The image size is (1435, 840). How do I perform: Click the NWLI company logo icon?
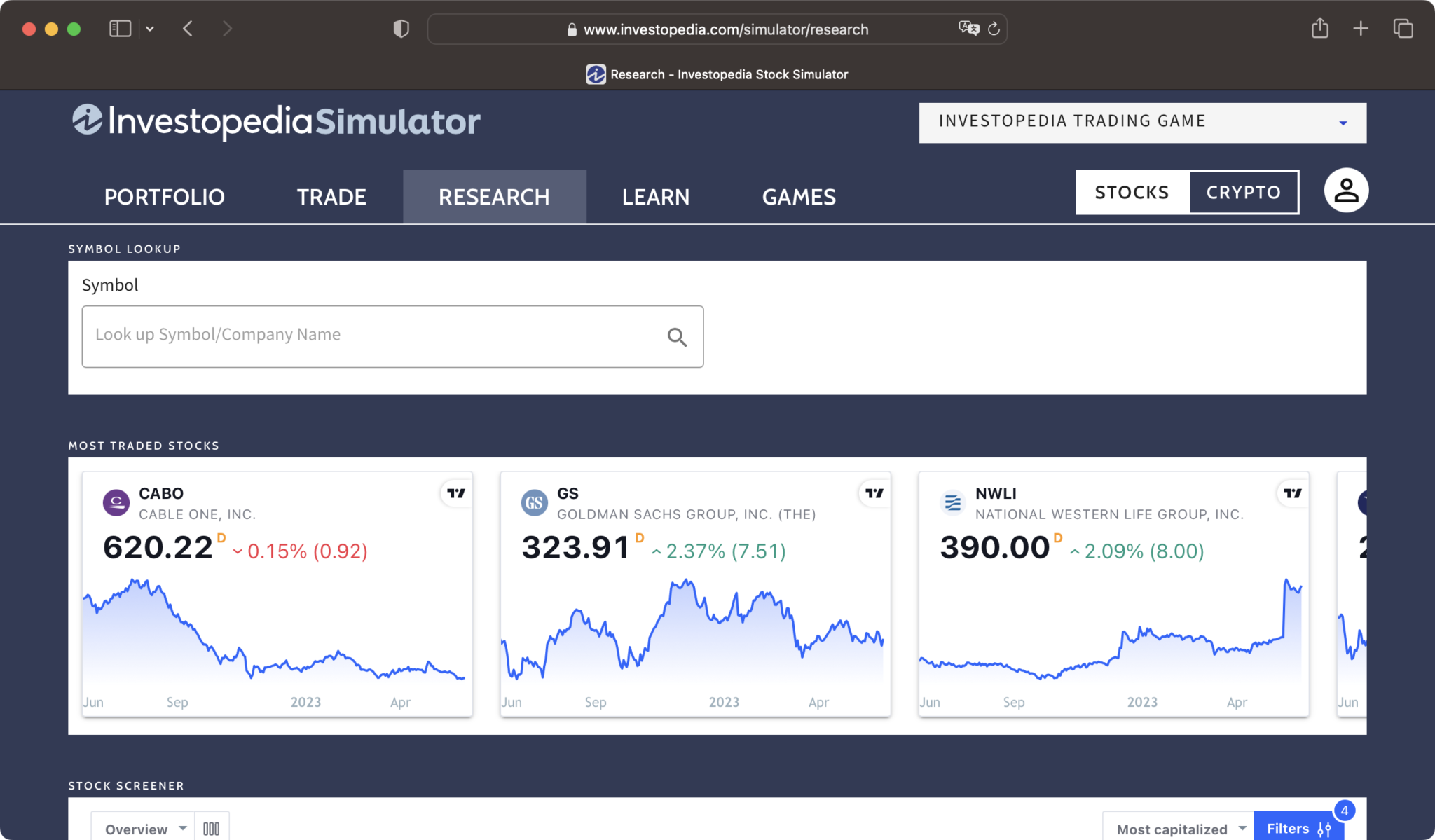pos(953,502)
